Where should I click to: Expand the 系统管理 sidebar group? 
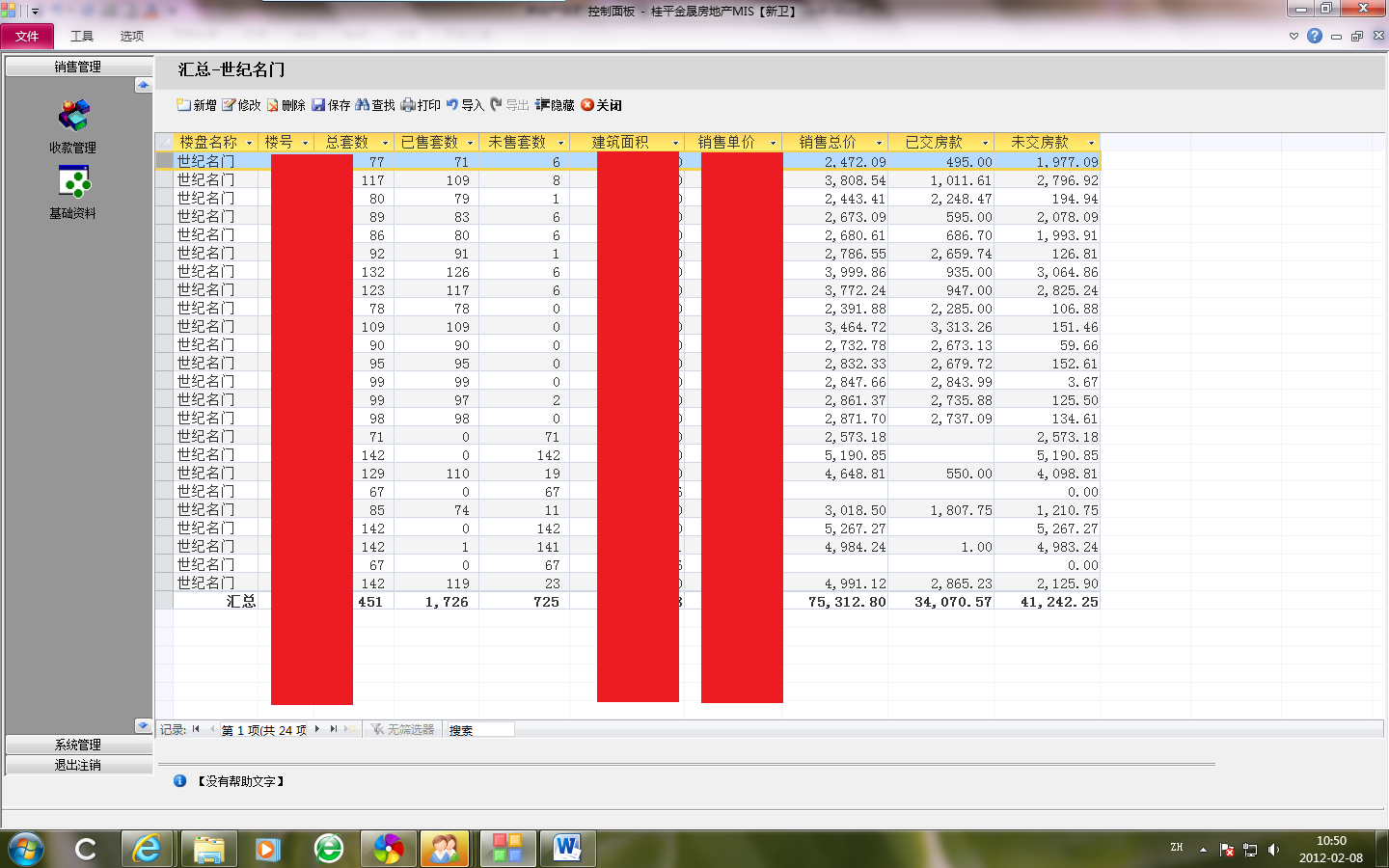(x=78, y=745)
